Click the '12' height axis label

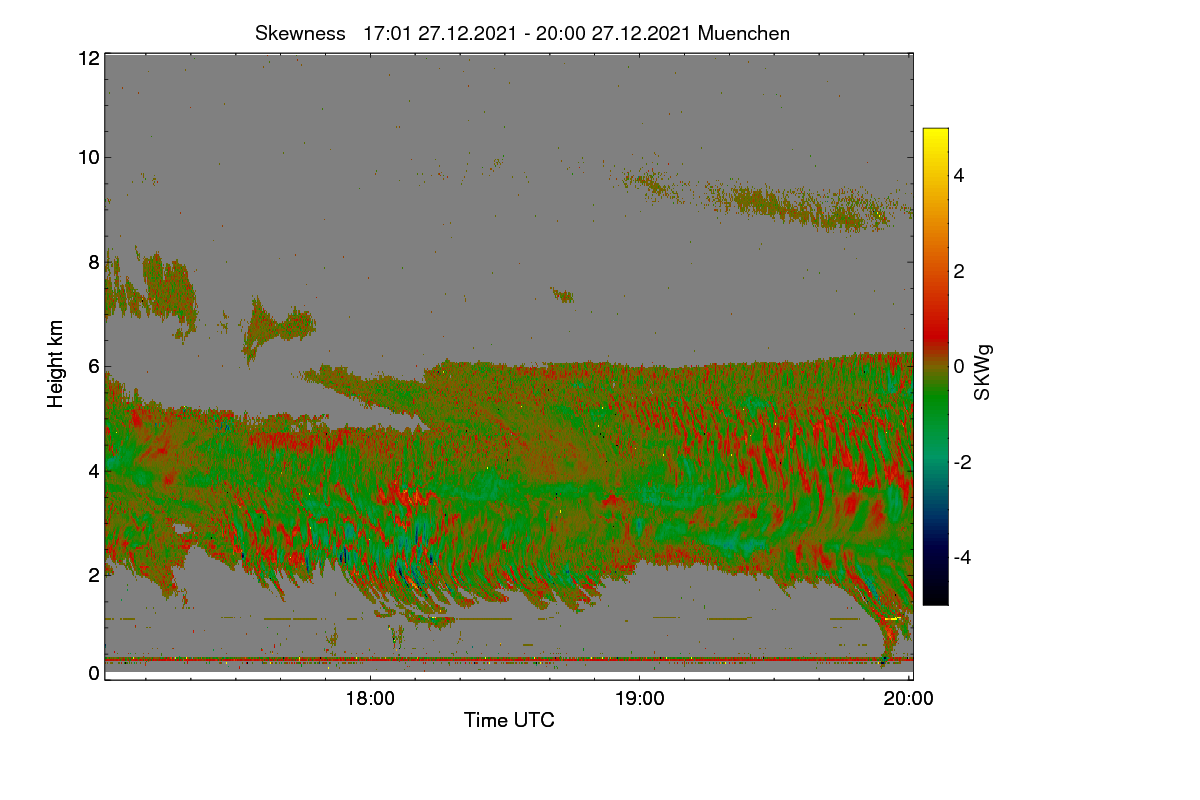tap(88, 58)
